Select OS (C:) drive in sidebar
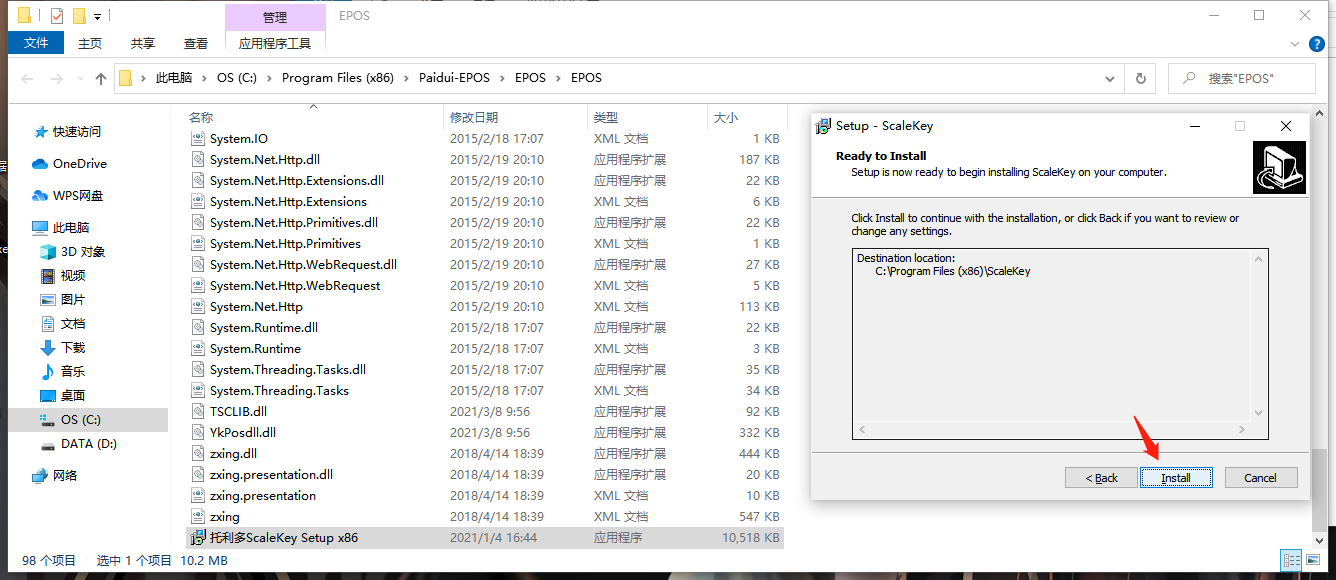The image size is (1336, 580). point(88,420)
